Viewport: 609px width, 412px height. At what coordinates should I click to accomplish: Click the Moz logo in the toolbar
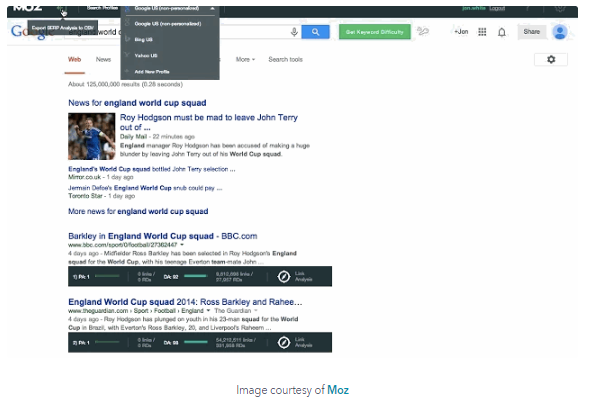click(x=27, y=8)
